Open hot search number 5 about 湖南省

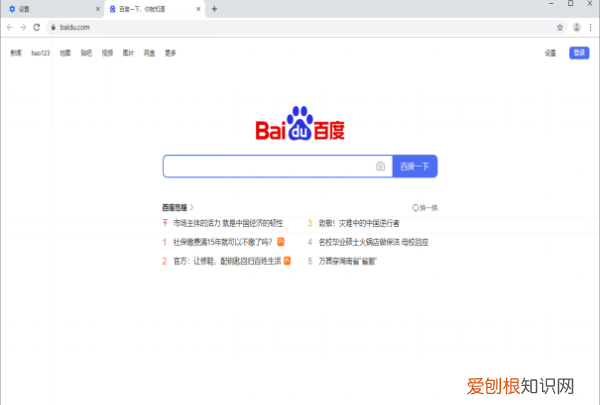(347, 261)
